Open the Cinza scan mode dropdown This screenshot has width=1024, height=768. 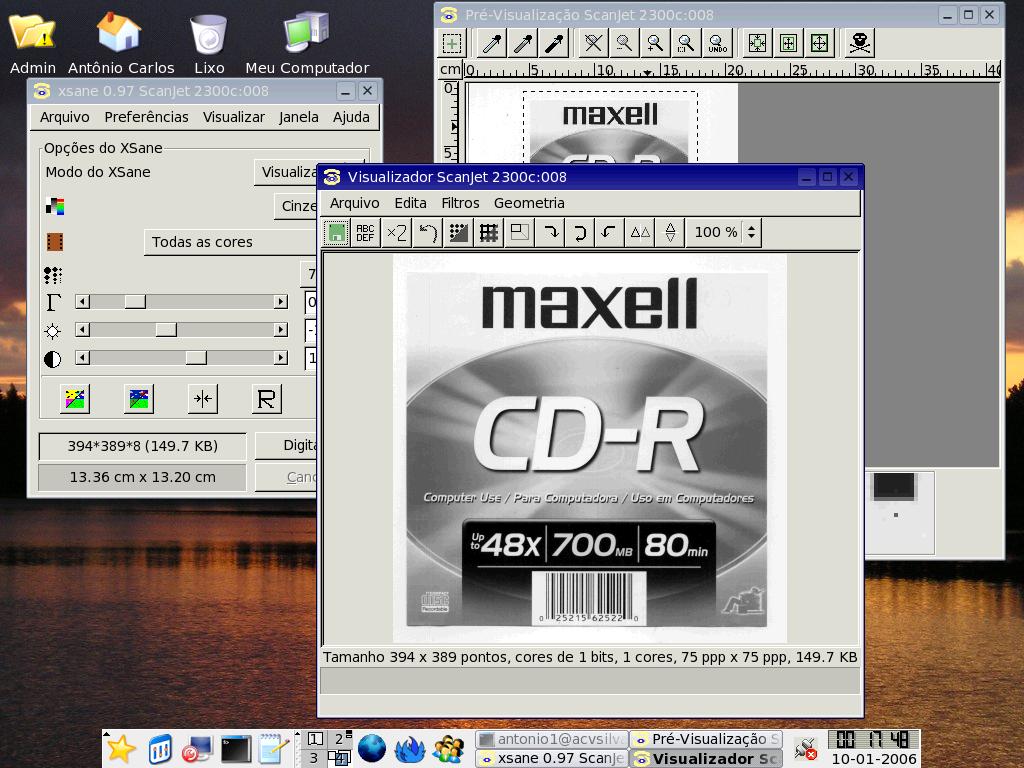tap(297, 206)
